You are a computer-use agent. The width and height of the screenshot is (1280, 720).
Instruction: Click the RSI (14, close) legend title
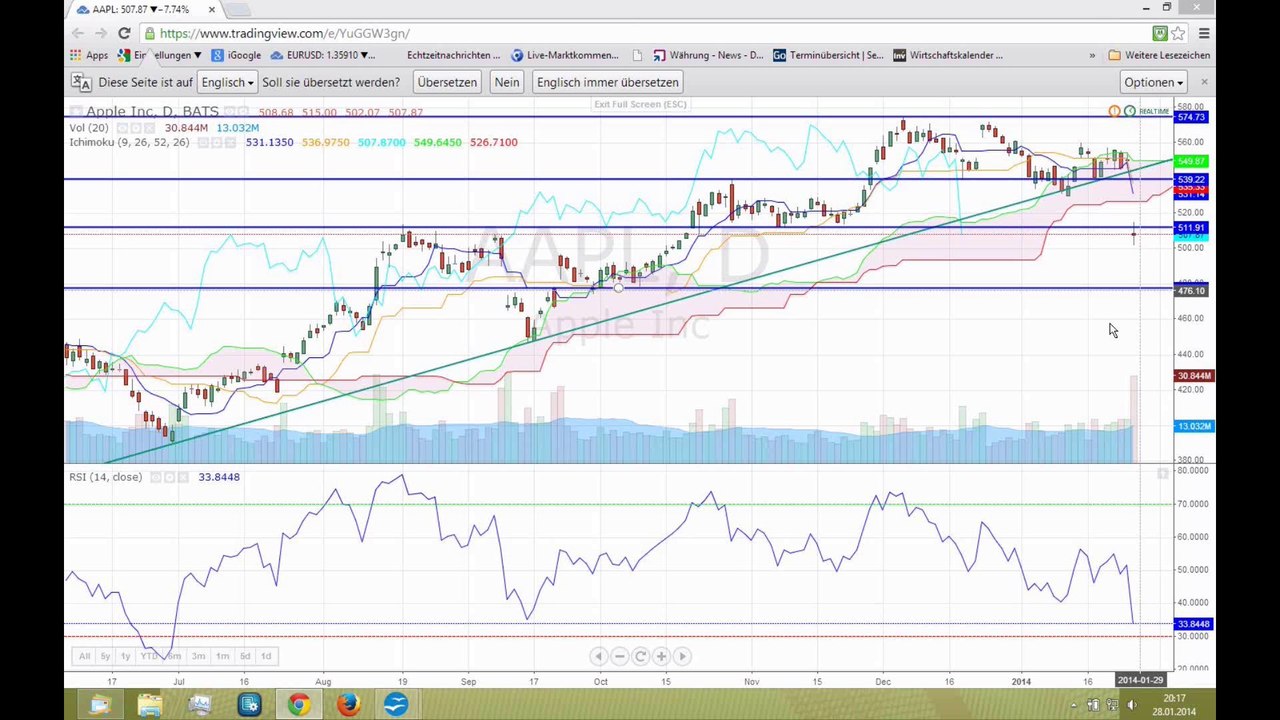pos(105,477)
